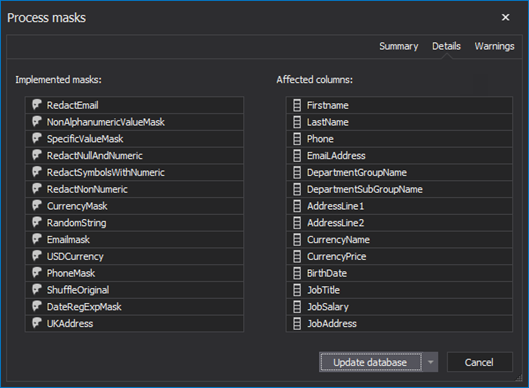Select the LastName column text
This screenshot has height=388, width=529.
click(328, 122)
